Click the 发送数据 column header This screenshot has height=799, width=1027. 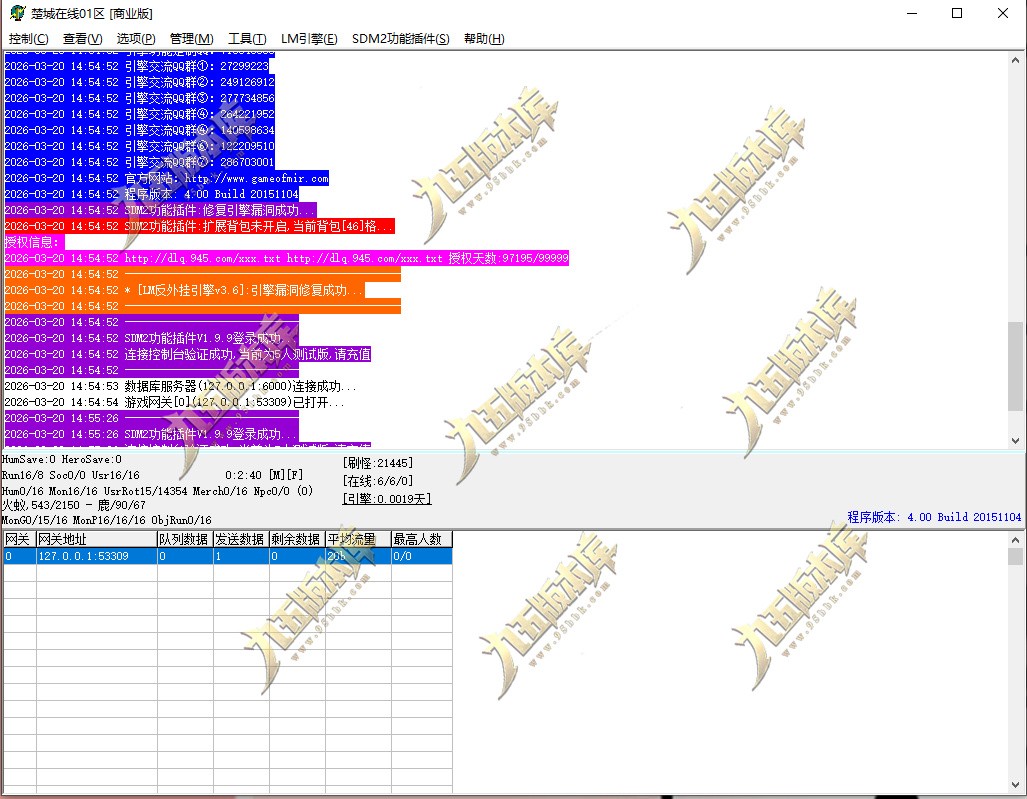click(241, 539)
